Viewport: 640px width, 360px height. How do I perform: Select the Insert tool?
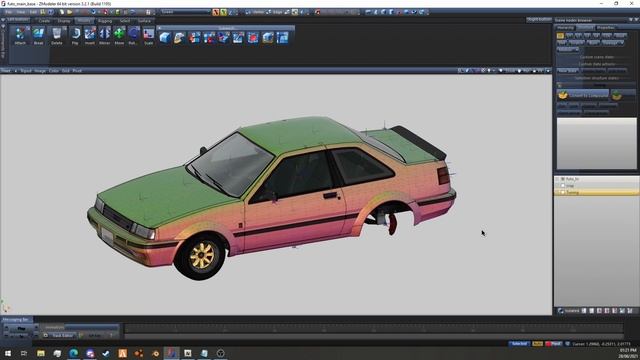tap(90, 36)
